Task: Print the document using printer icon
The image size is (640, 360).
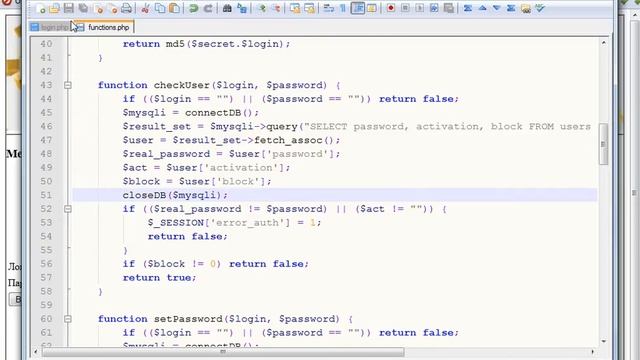Action: coord(127,8)
